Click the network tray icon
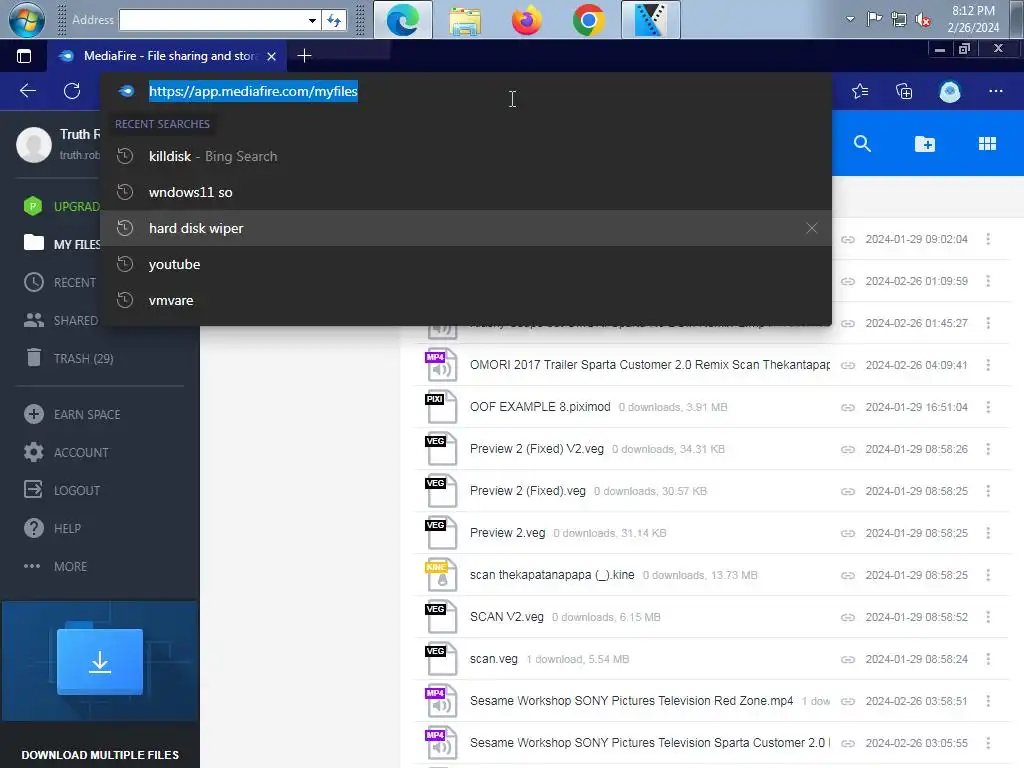Image resolution: width=1024 pixels, height=768 pixels. coord(899,19)
